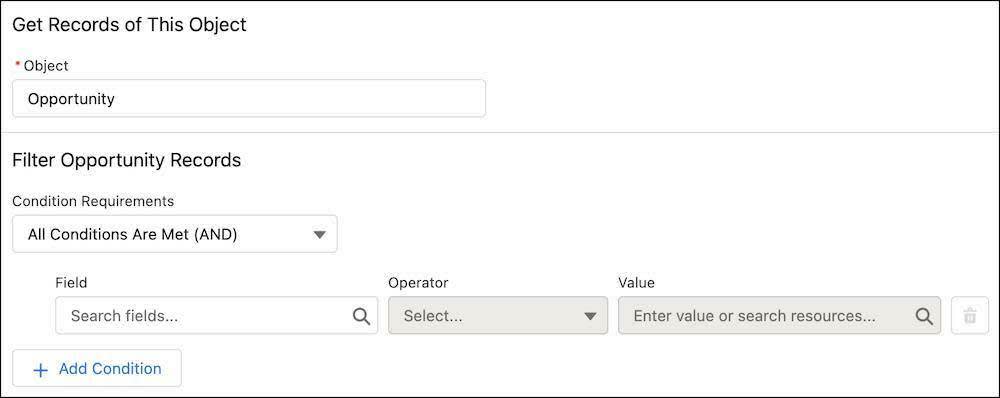Click the red required asterisk near Object
The height and width of the screenshot is (398, 1000).
coord(18,64)
